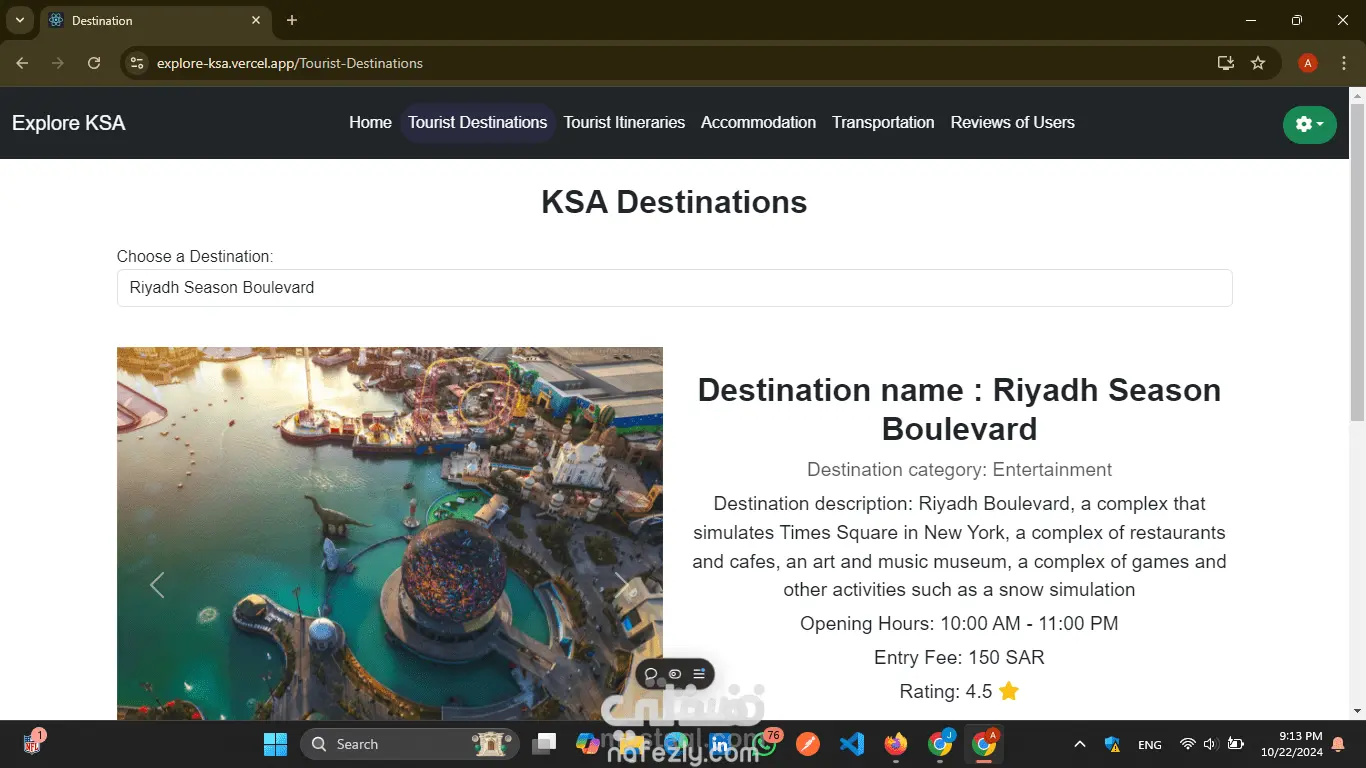
Task: Open Visual Studio Code from taskbar
Action: point(852,744)
